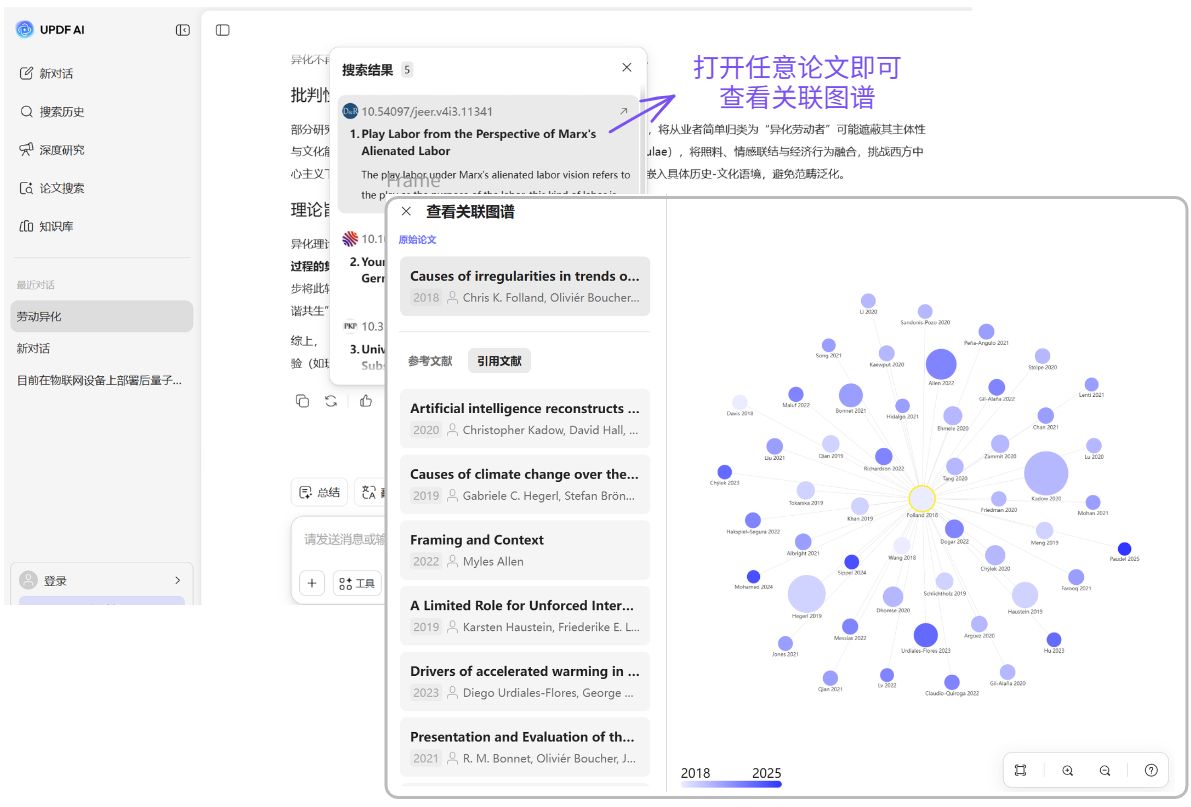The height and width of the screenshot is (807, 1191).
Task: Open the 工具 tools menu
Action: (357, 583)
